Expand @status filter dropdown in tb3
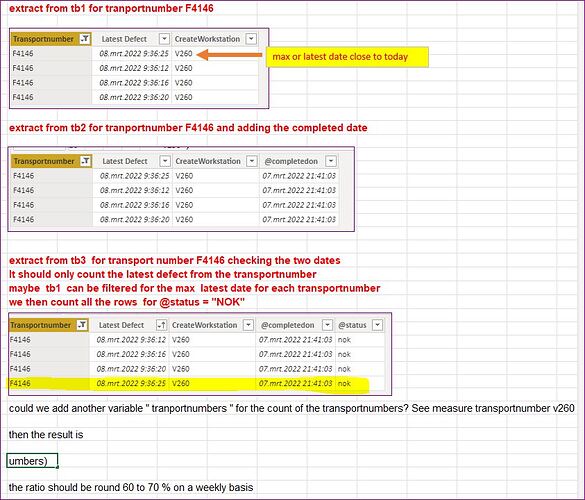This screenshot has width=585, height=500. pos(378,325)
